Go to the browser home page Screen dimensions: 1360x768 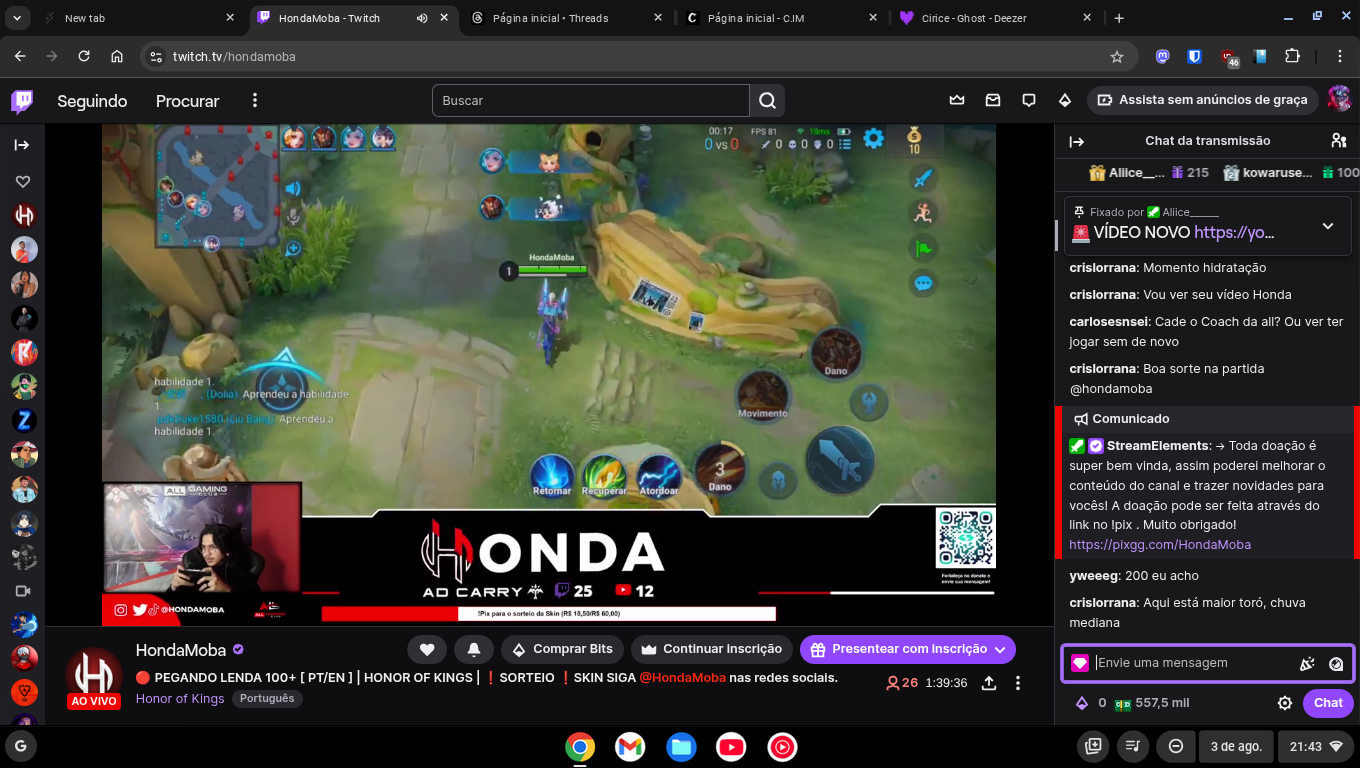point(117,57)
